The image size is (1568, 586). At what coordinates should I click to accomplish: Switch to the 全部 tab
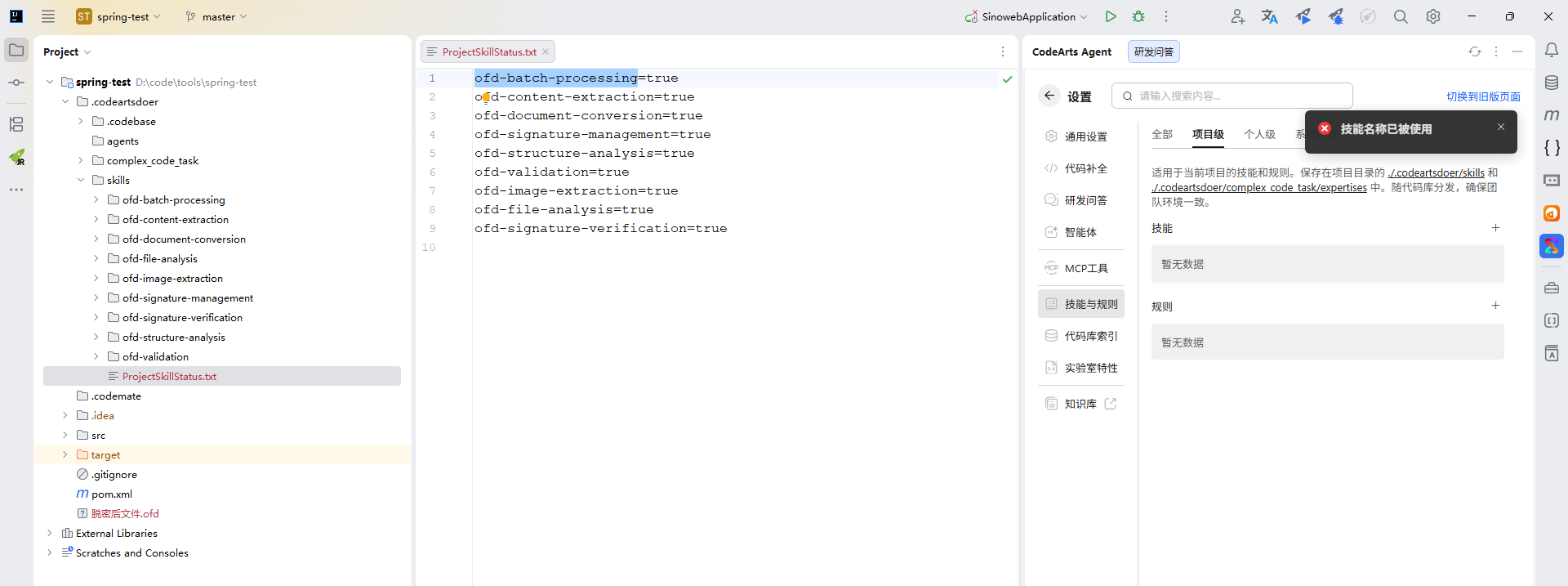pos(1162,134)
